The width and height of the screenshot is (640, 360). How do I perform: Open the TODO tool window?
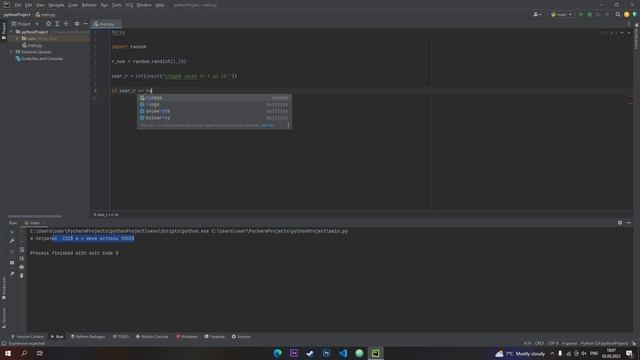[121, 337]
